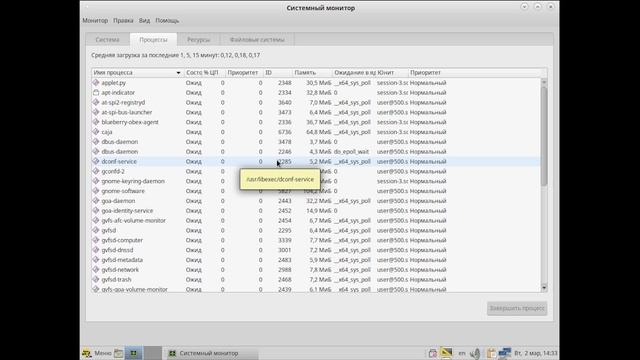Open the network connection tray icon
The height and width of the screenshot is (360, 640).
pos(505,353)
